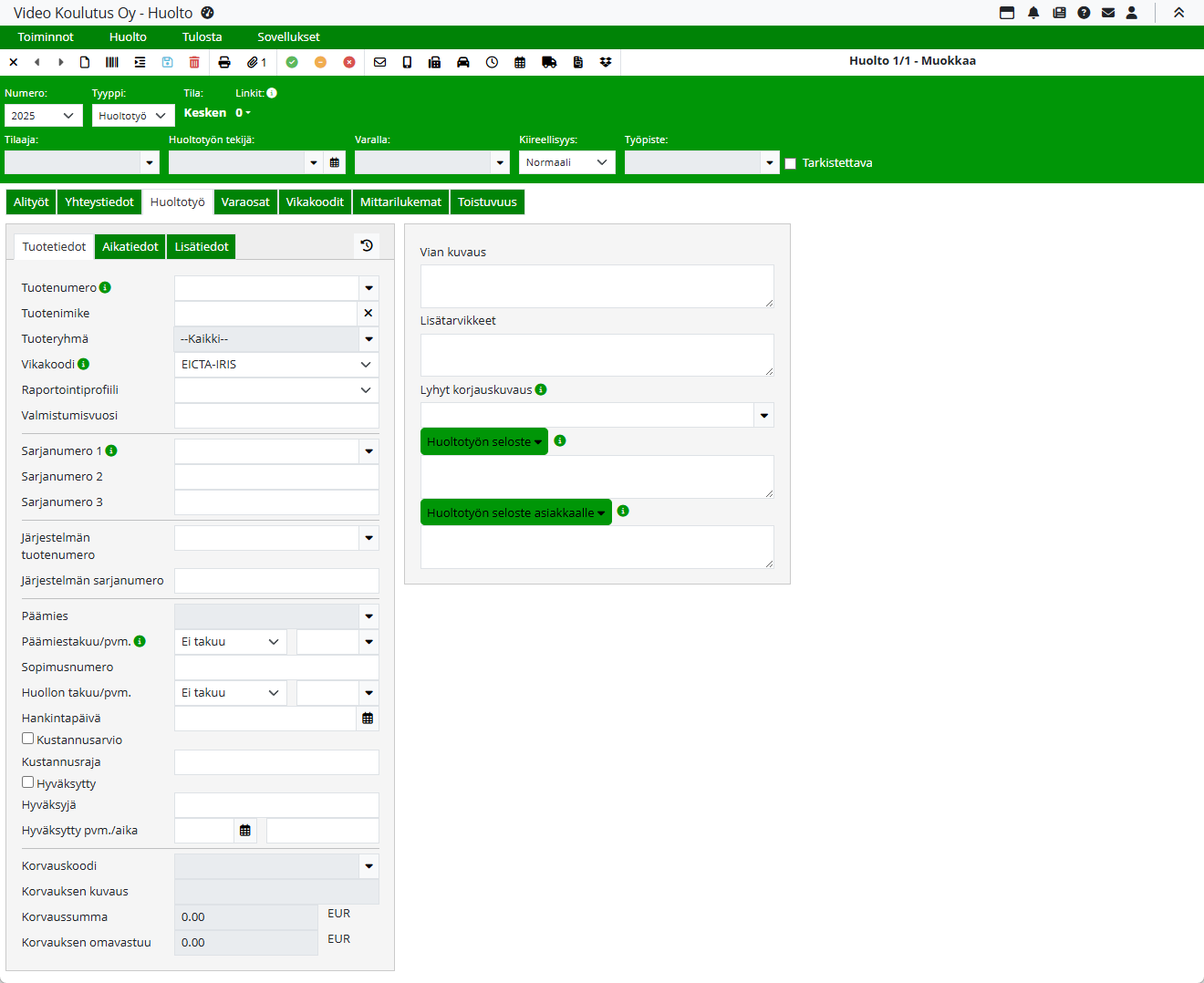Click the delivery truck toolbar icon
The image size is (1204, 983).
tap(549, 62)
